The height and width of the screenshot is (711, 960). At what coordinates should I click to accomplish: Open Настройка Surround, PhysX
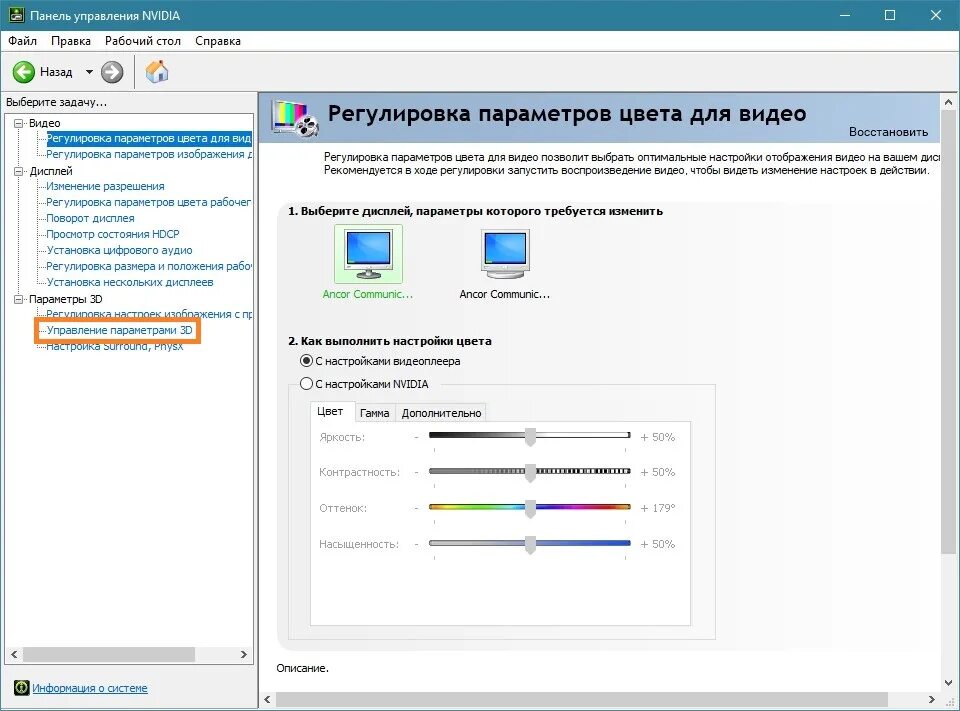114,346
